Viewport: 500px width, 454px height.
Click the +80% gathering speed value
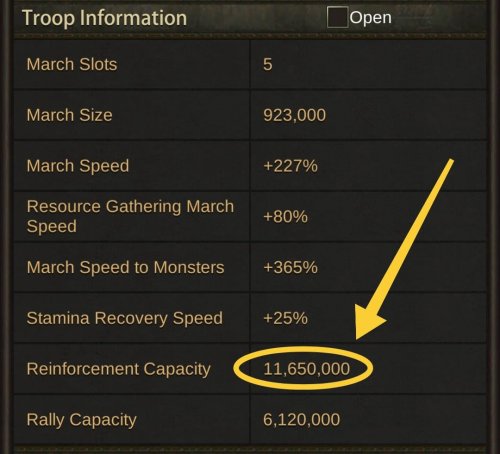[x=285, y=217]
